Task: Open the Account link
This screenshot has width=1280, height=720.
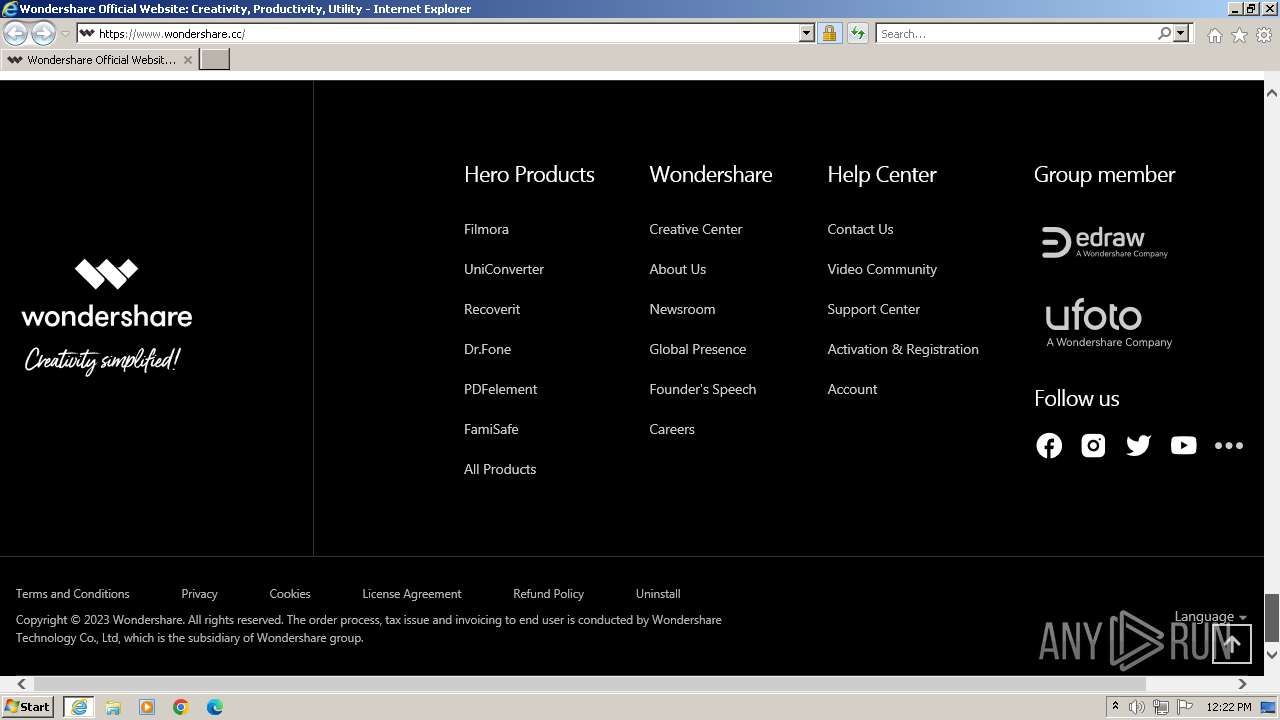Action: pyautogui.click(x=852, y=389)
